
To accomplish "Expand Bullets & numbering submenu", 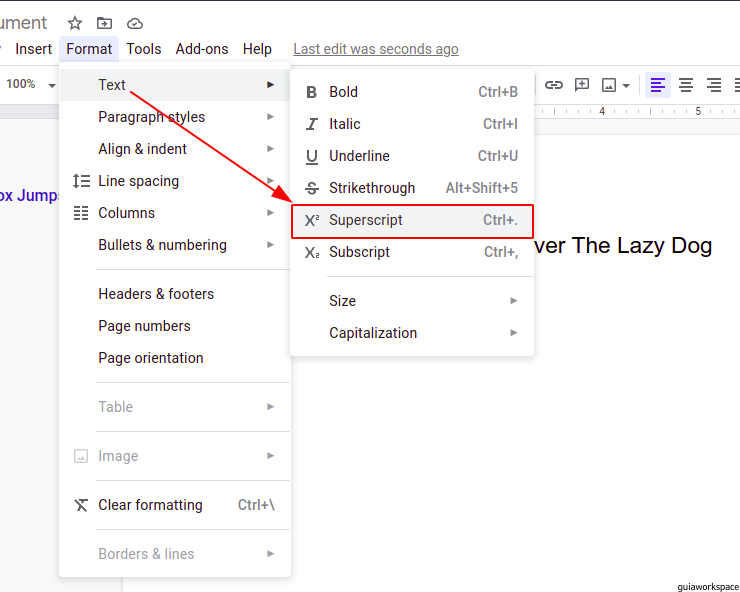I will pos(175,245).
